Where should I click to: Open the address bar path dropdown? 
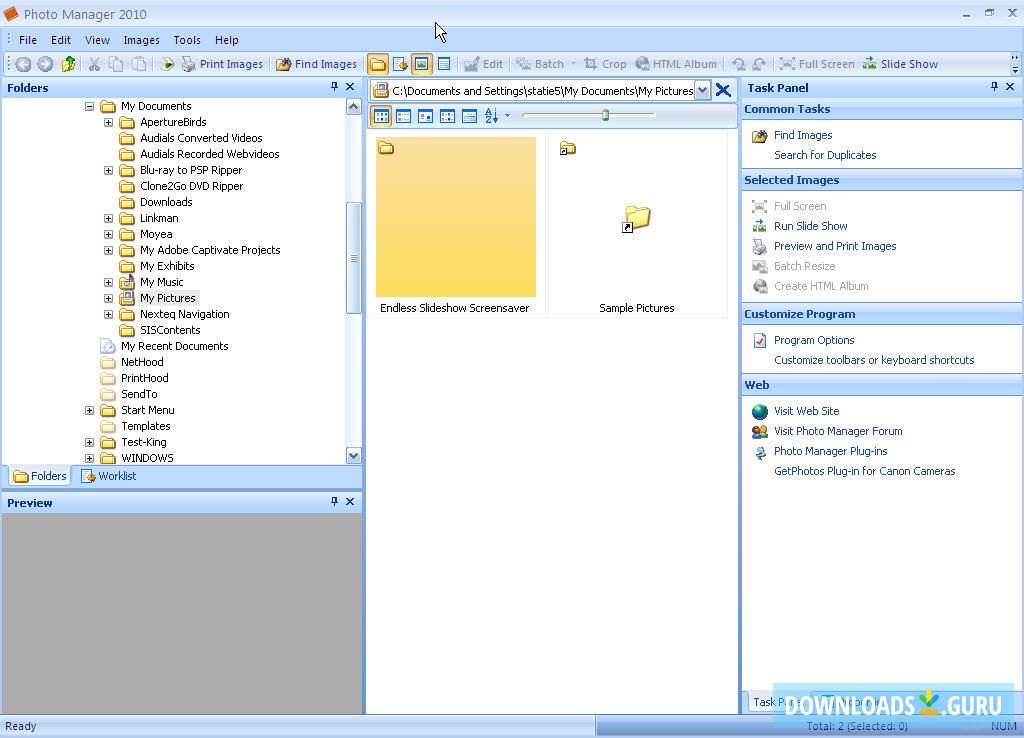703,90
